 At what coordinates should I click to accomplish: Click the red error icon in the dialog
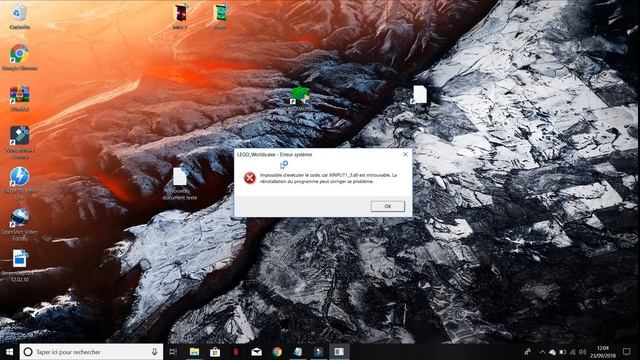coord(250,178)
